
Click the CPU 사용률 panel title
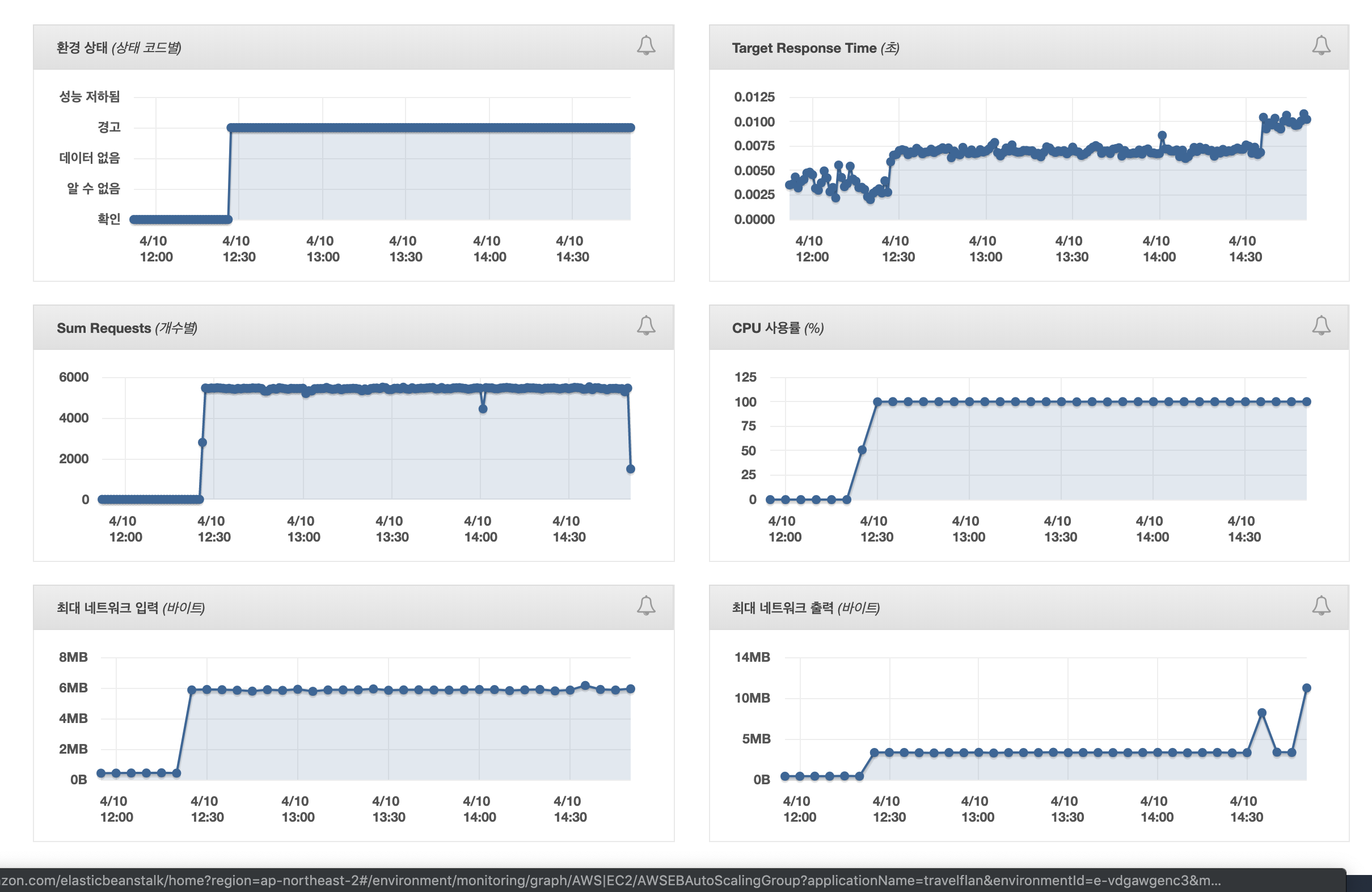coord(778,328)
